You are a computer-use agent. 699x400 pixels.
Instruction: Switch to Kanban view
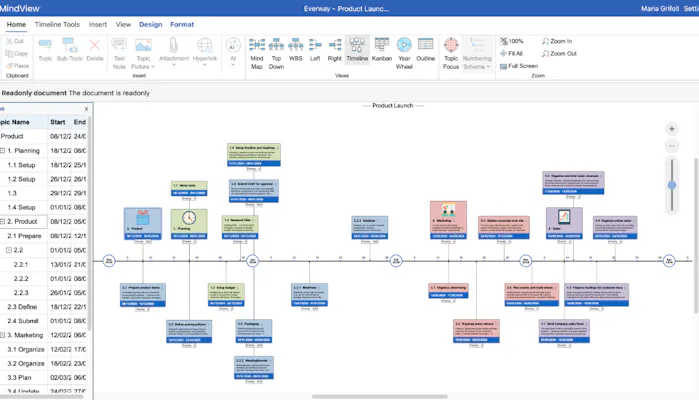pyautogui.click(x=382, y=49)
